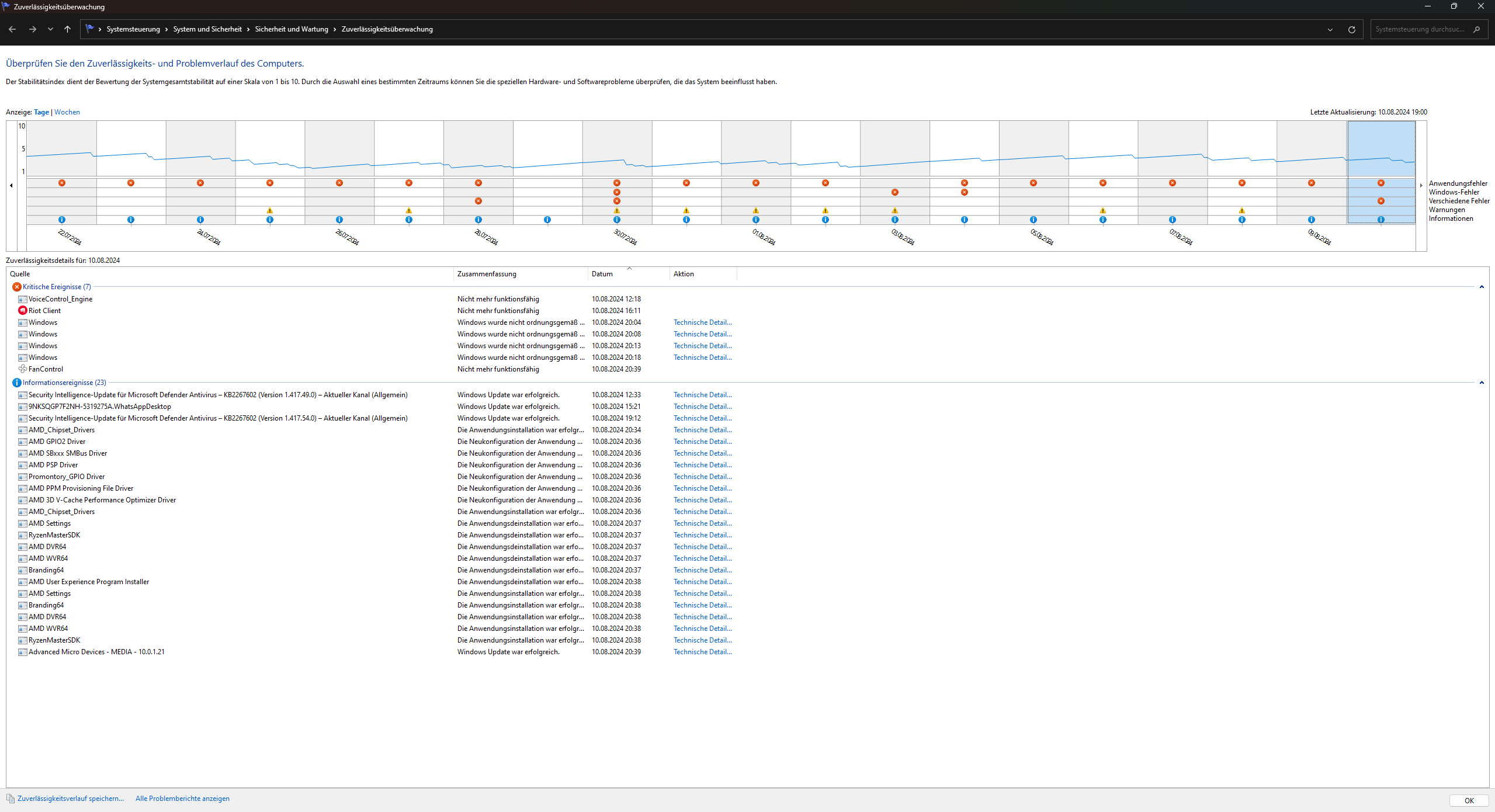Click the refresh icon in address bar
The width and height of the screenshot is (1495, 812).
pyautogui.click(x=1351, y=29)
